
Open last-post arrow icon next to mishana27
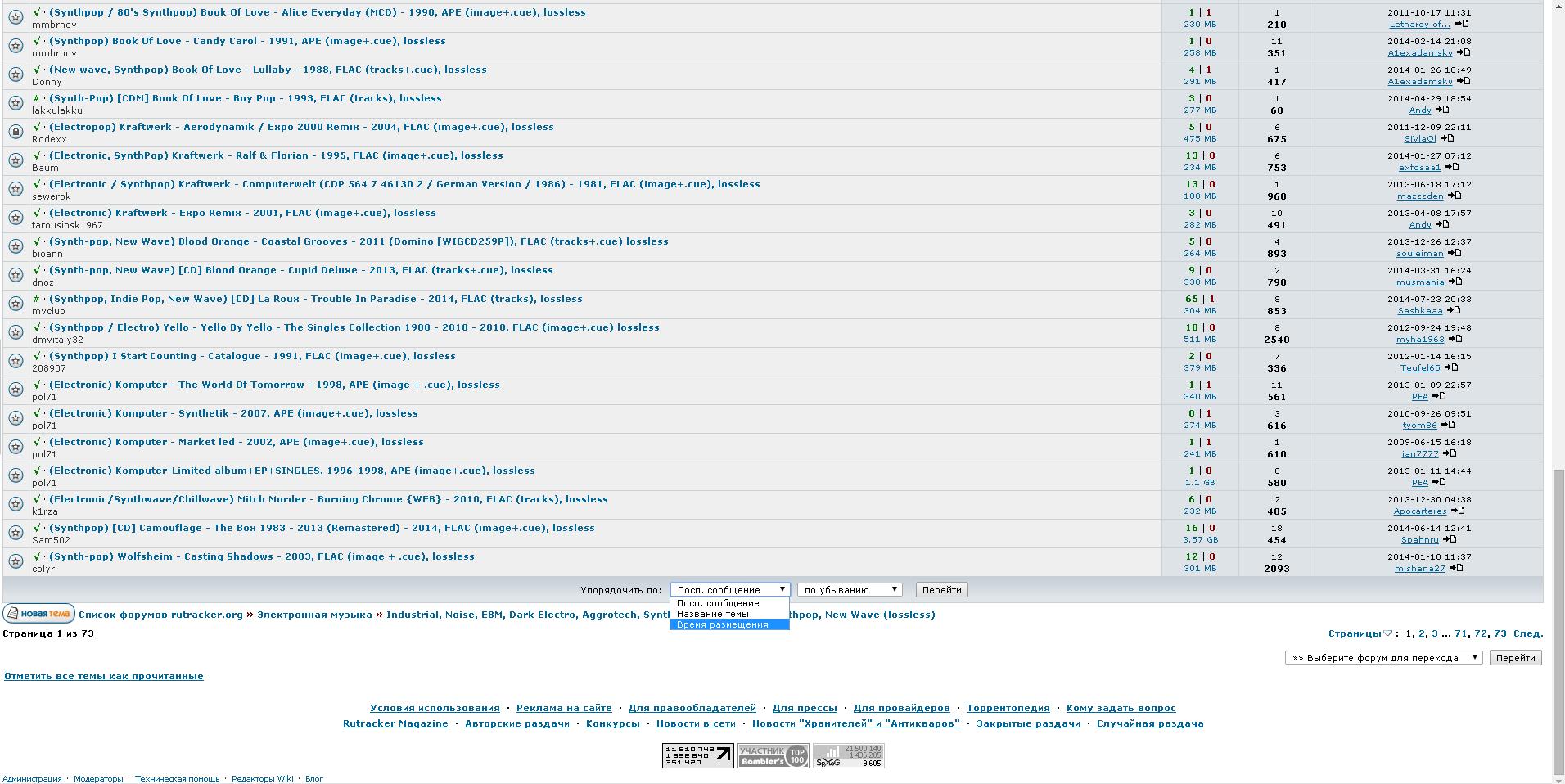click(1456, 568)
